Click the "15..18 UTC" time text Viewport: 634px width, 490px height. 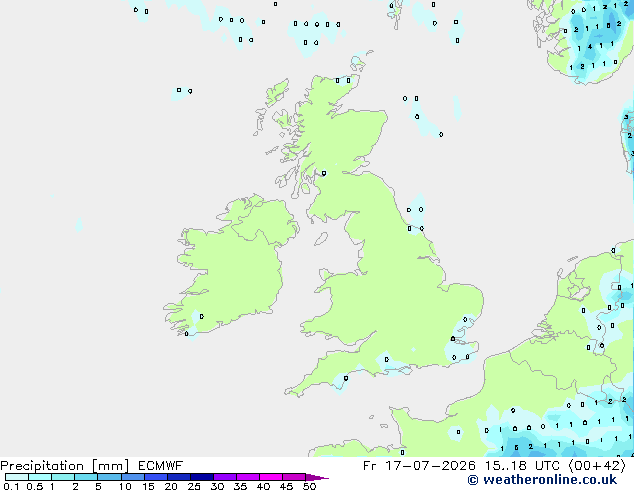click(x=522, y=466)
